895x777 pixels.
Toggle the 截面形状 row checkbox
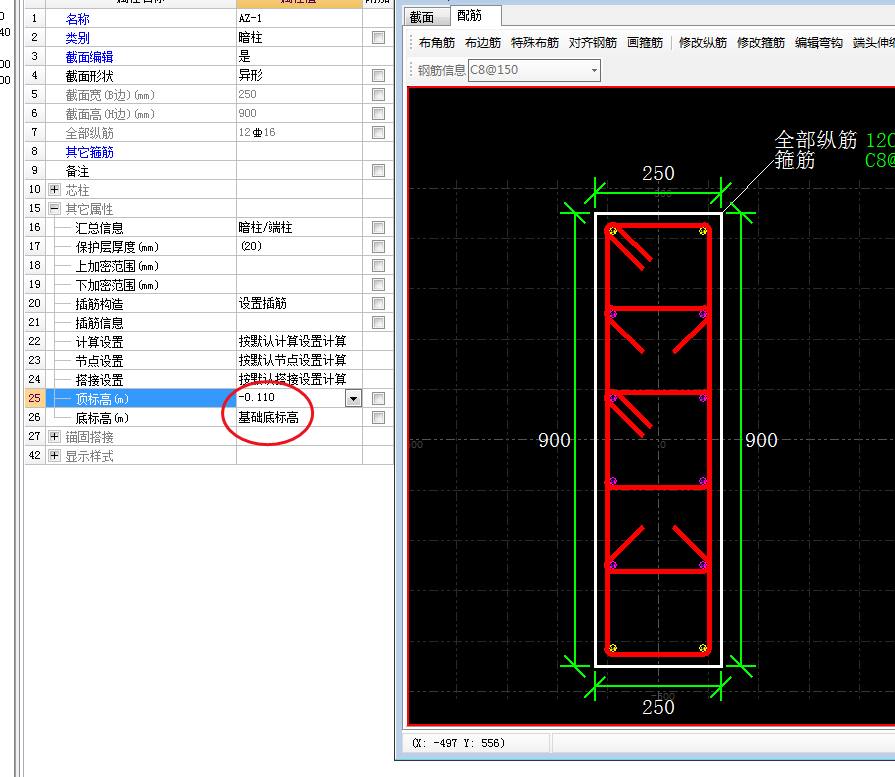coord(378,75)
